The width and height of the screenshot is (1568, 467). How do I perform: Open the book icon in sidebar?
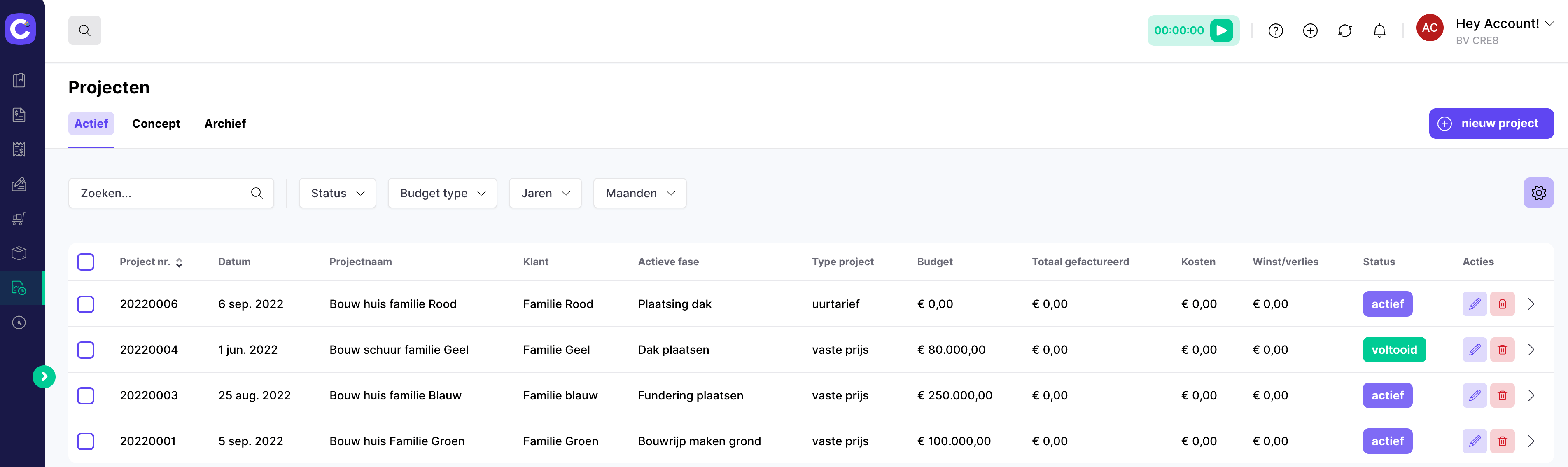(19, 80)
